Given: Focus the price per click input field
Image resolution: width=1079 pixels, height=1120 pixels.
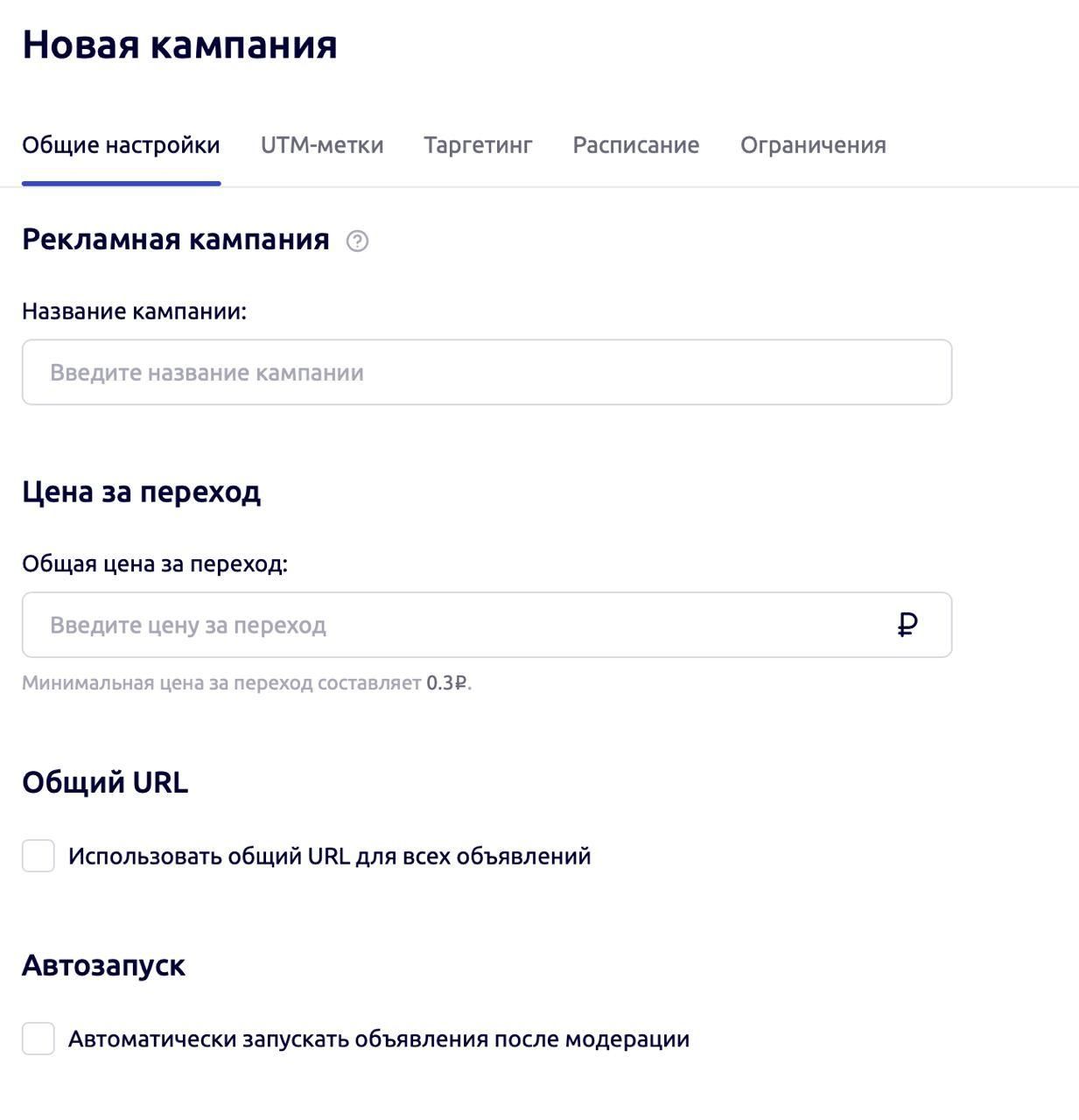Looking at the screenshot, I should tap(487, 625).
